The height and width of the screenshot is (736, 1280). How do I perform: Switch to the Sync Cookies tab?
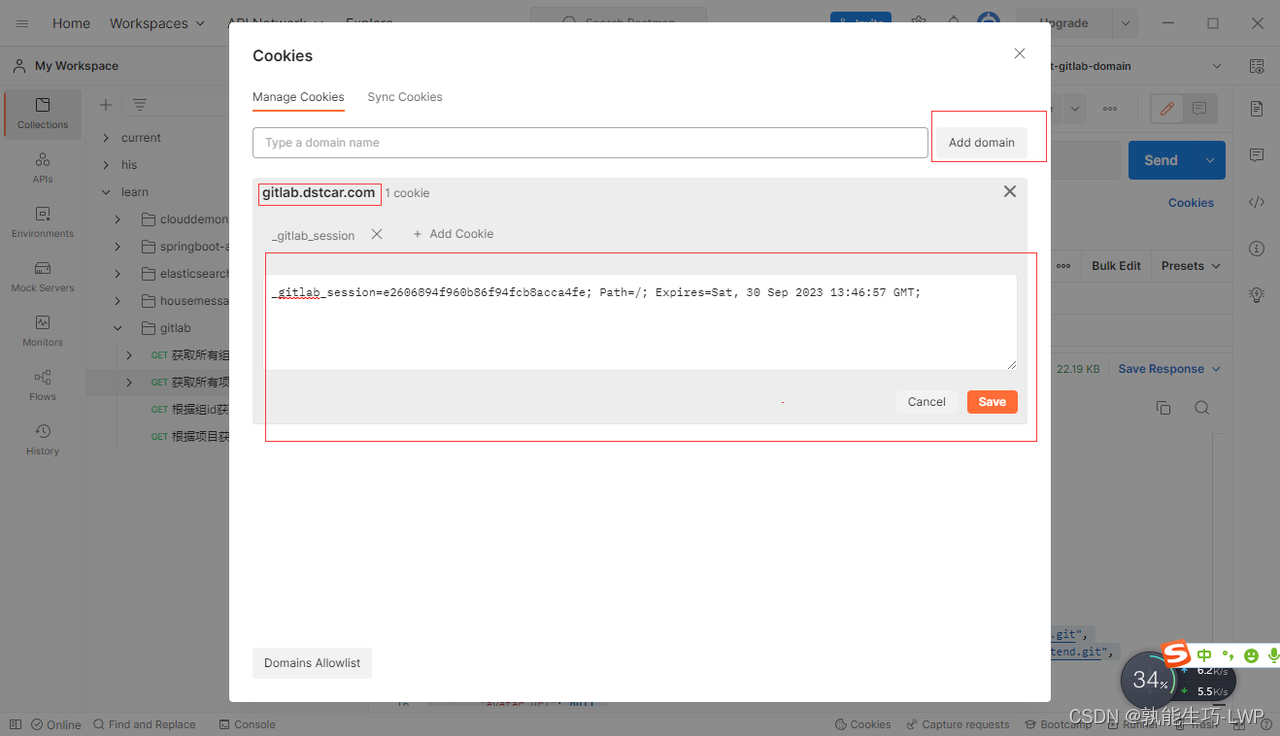405,97
